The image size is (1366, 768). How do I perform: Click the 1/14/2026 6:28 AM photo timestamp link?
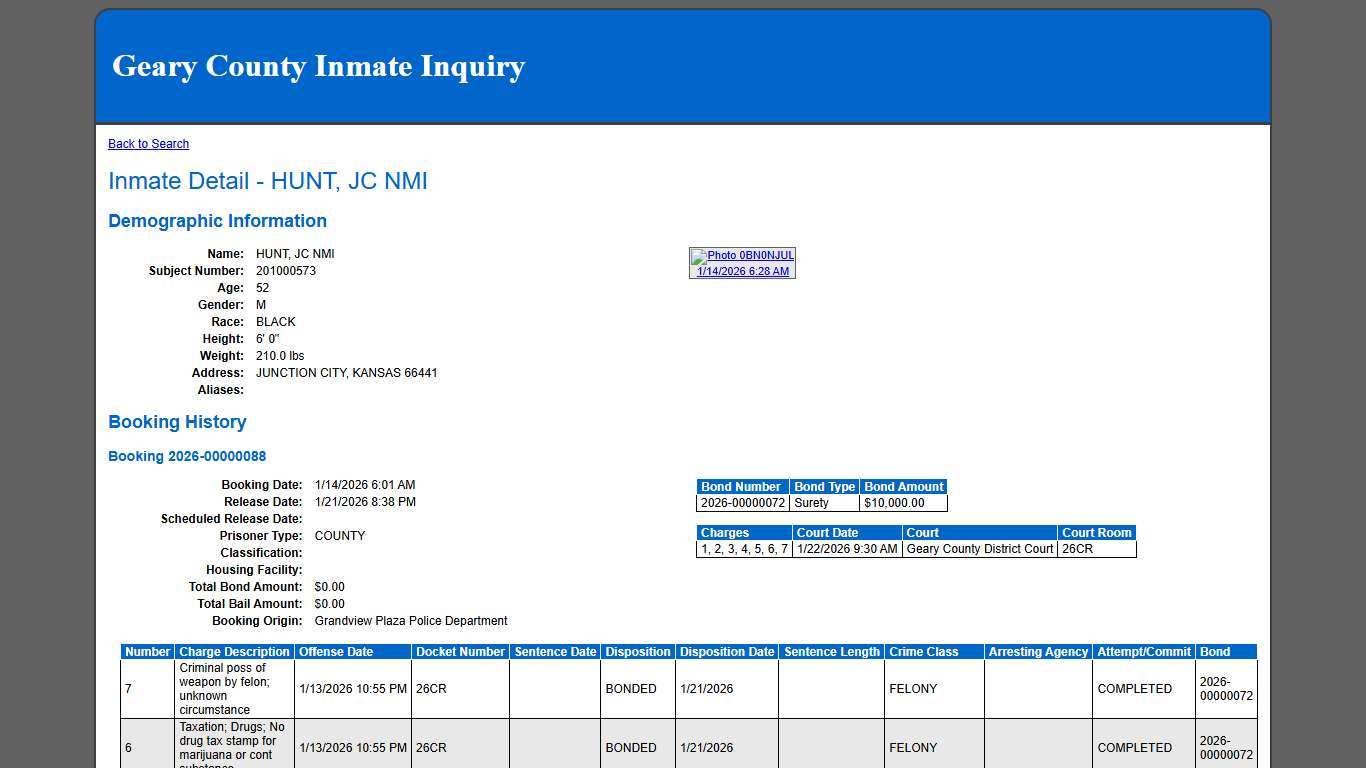[x=742, y=270]
